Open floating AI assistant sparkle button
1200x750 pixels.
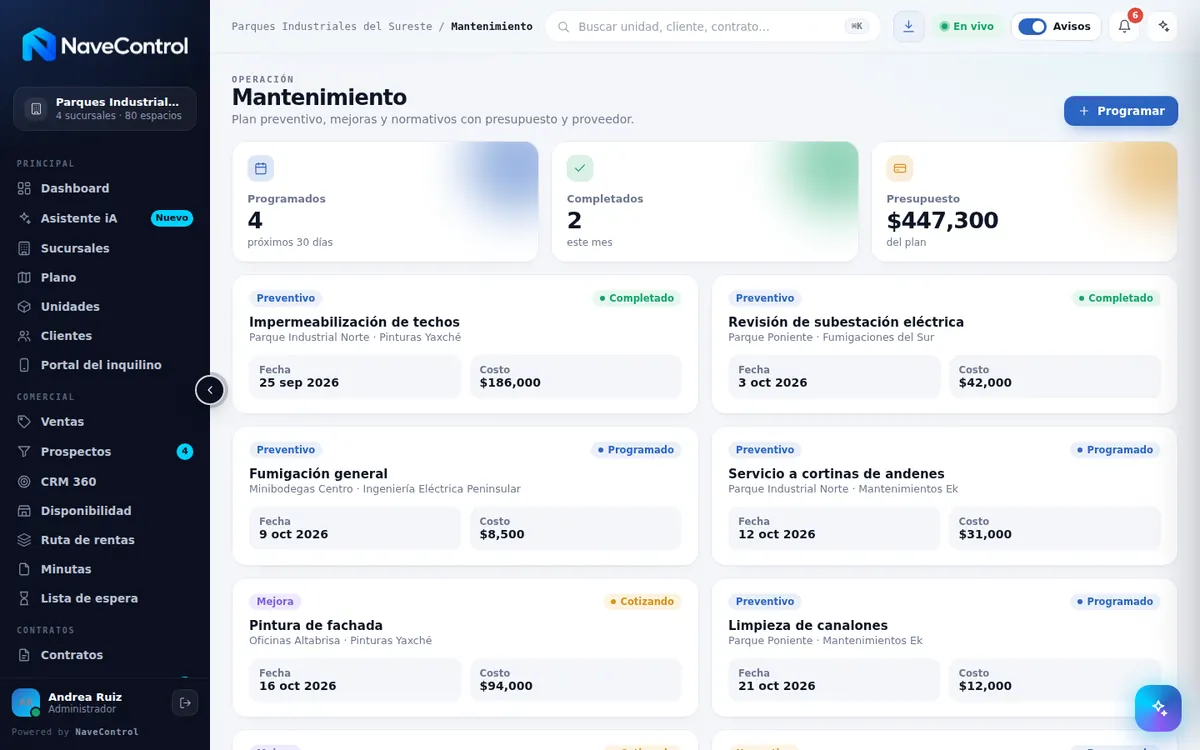point(1159,708)
